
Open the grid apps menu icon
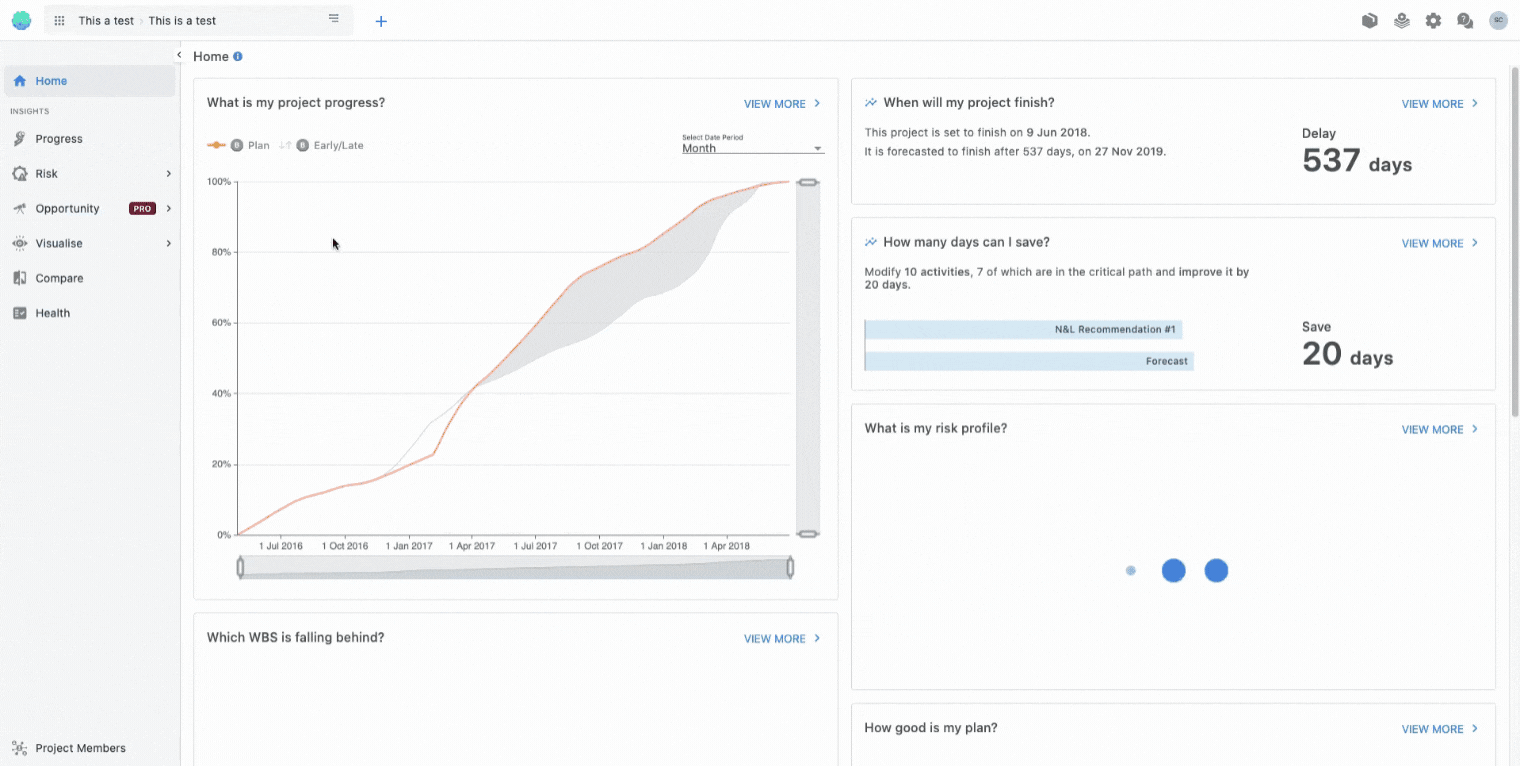pos(59,21)
